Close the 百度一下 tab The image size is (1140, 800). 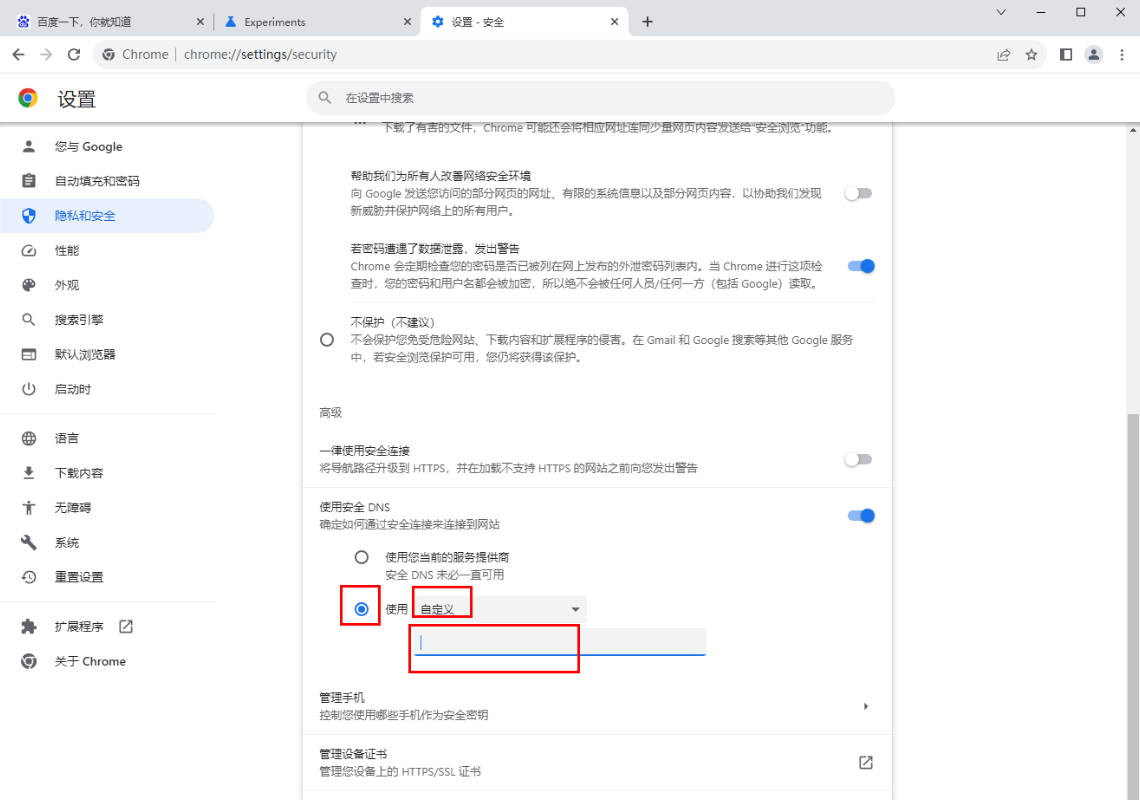tap(200, 22)
